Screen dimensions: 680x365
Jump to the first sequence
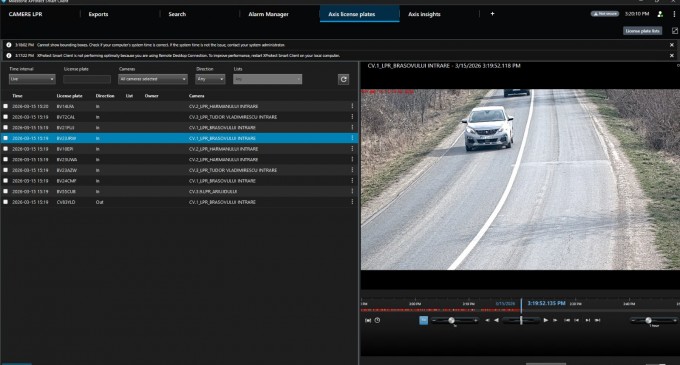[x=567, y=320]
